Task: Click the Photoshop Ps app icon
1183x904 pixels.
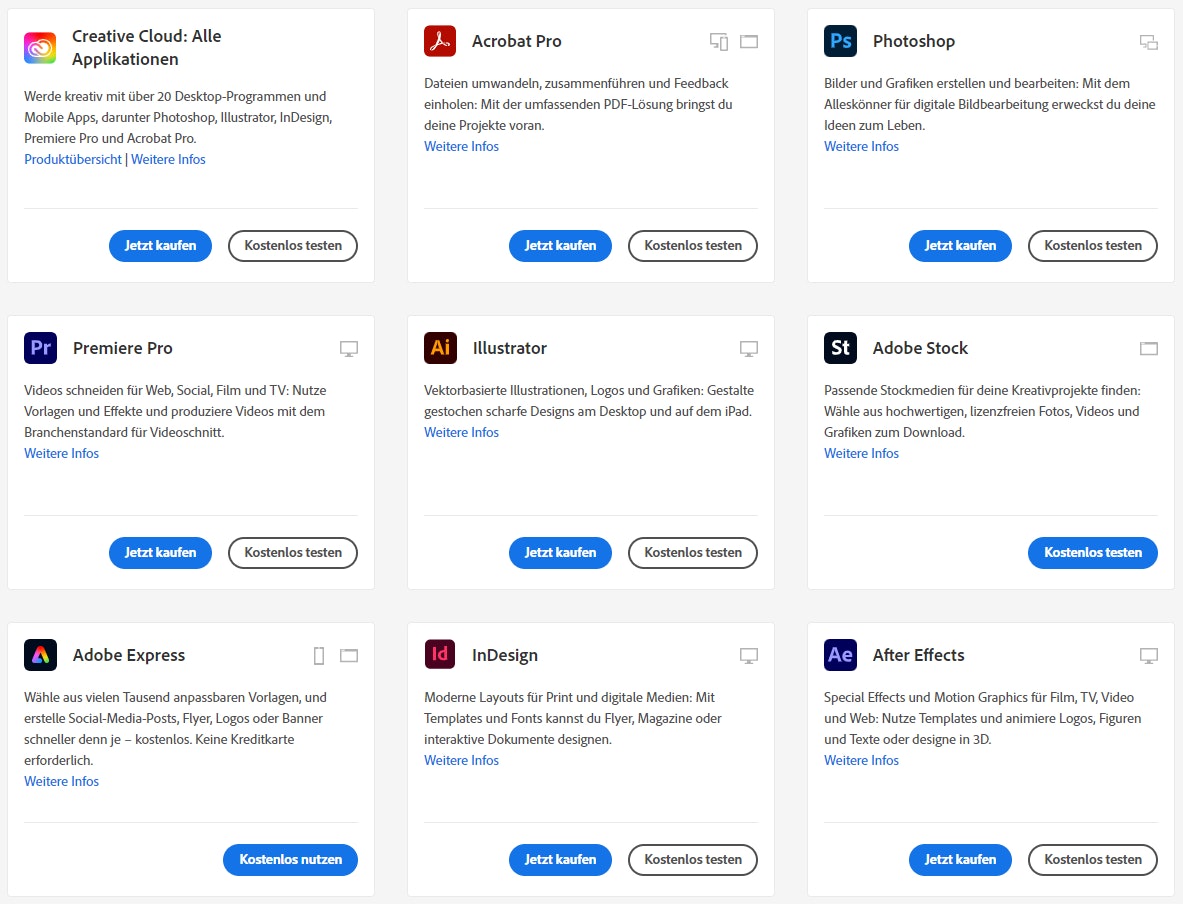Action: pyautogui.click(x=840, y=41)
